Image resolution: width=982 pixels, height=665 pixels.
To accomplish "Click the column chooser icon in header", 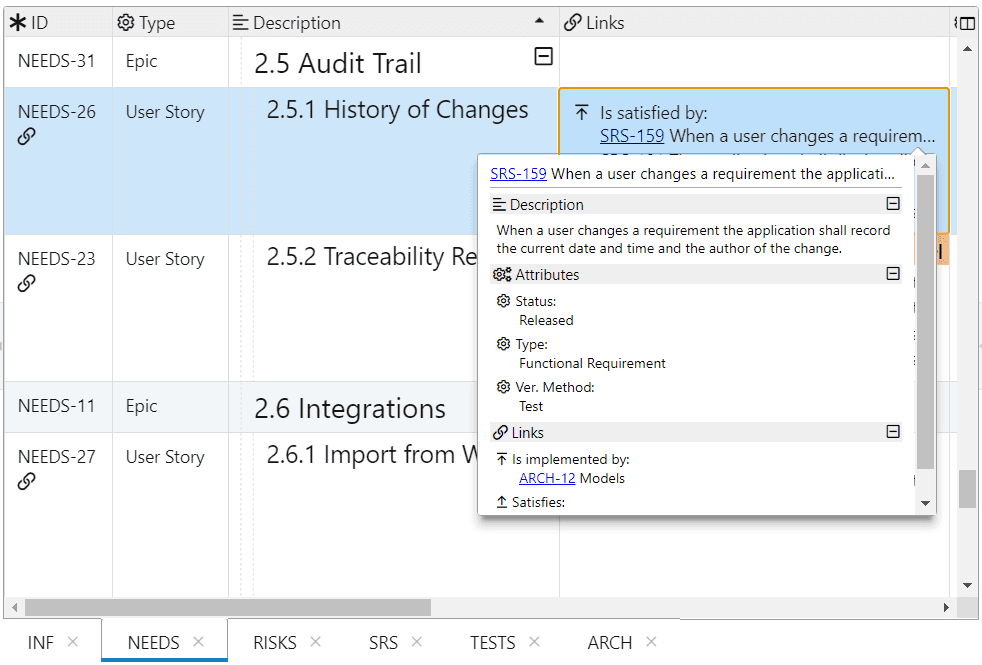I will (967, 23).
